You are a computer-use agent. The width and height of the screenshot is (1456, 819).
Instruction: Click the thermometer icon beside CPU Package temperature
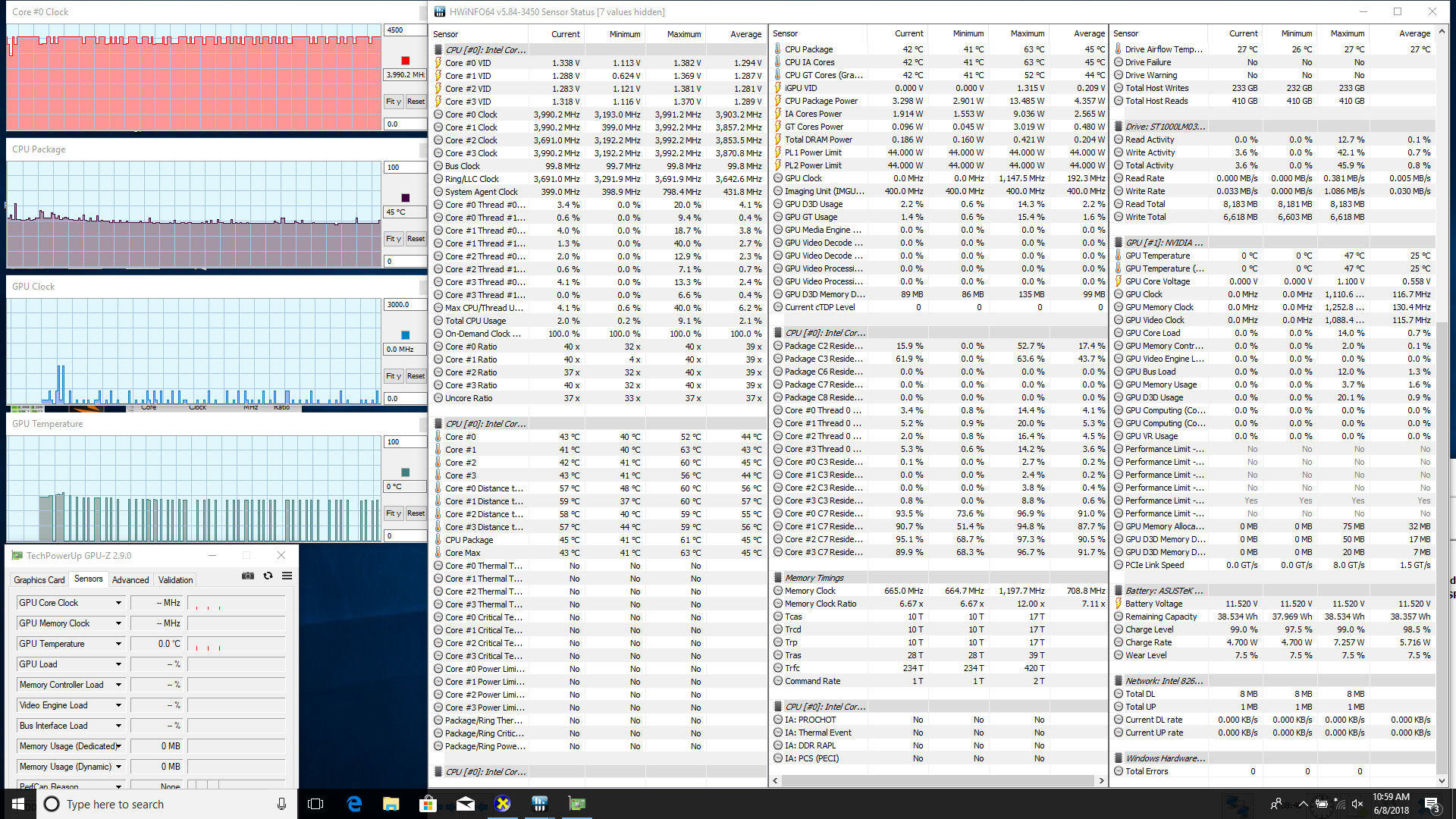pos(778,49)
